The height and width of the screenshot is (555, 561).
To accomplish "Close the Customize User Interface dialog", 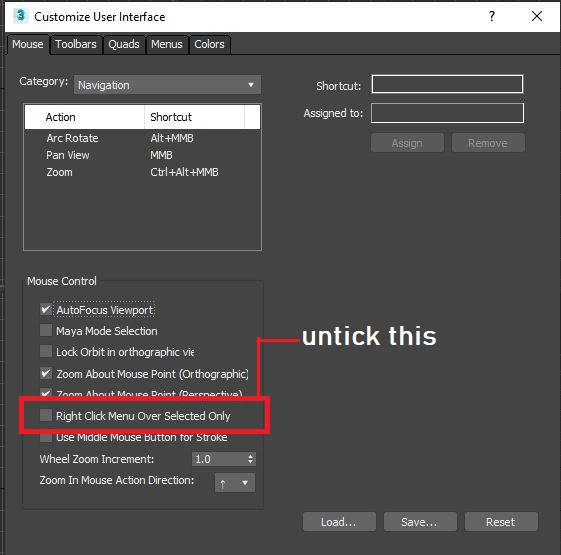I will (x=537, y=16).
